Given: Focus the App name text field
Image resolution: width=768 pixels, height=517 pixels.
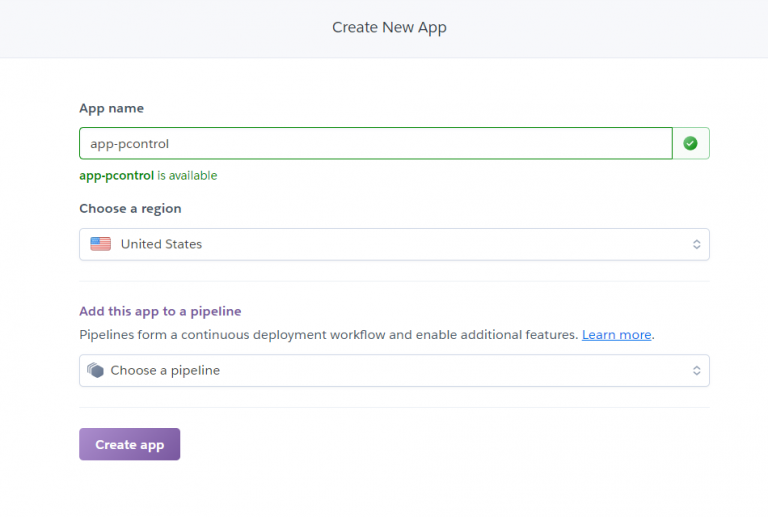Looking at the screenshot, I should tap(376, 143).
